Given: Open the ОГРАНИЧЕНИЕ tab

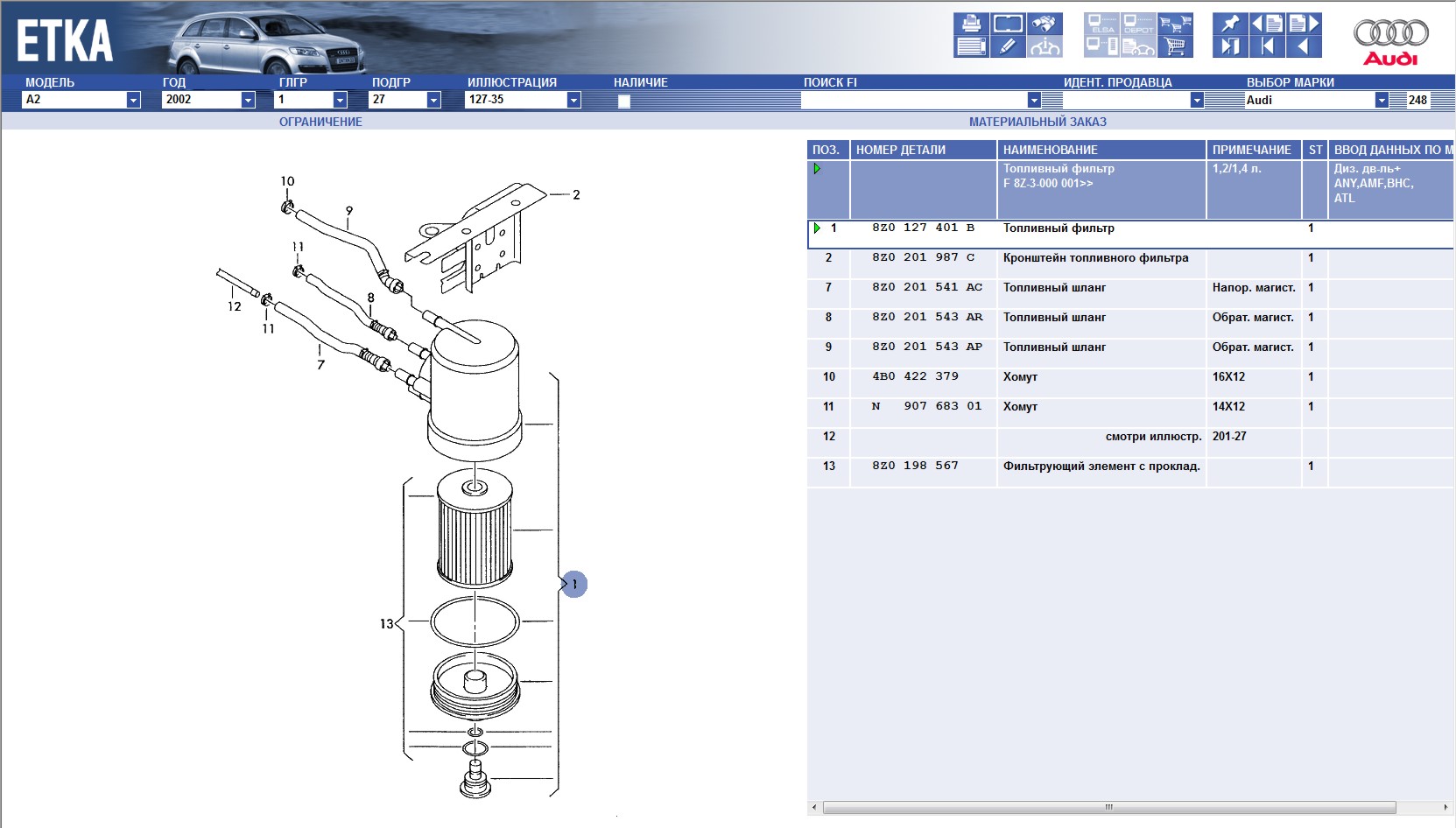Looking at the screenshot, I should click(x=320, y=122).
